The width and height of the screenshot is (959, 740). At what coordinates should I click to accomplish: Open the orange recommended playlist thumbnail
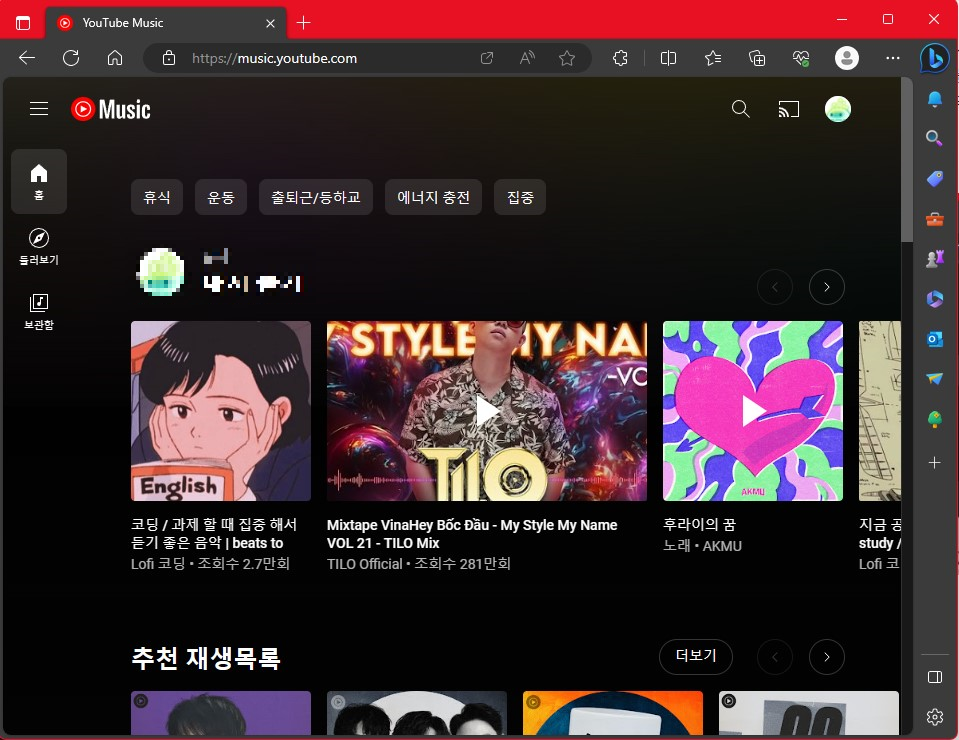[x=613, y=713]
